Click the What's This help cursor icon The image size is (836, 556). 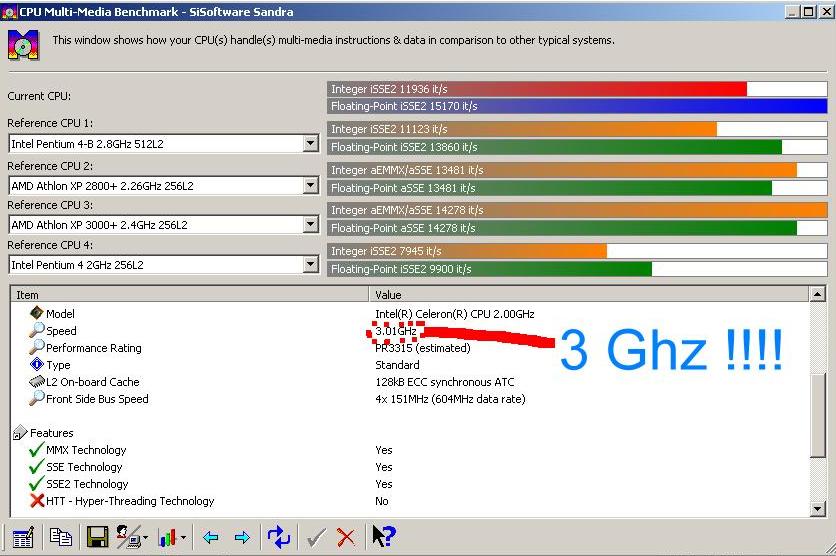pyautogui.click(x=383, y=536)
